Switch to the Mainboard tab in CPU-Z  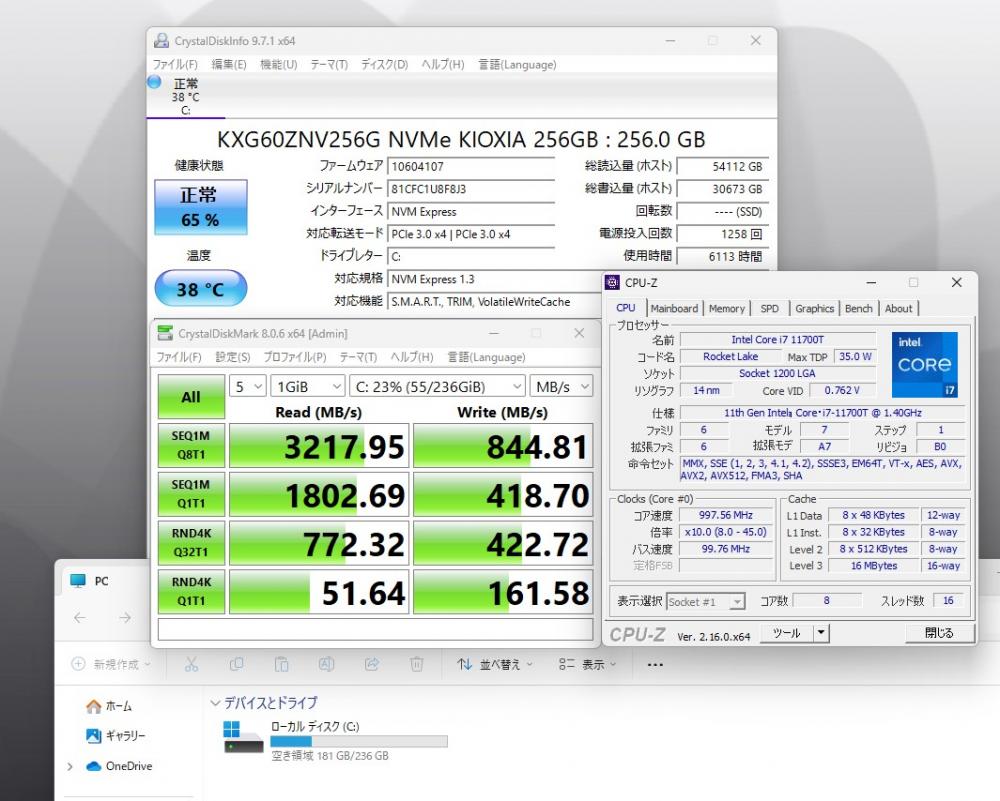pos(674,309)
